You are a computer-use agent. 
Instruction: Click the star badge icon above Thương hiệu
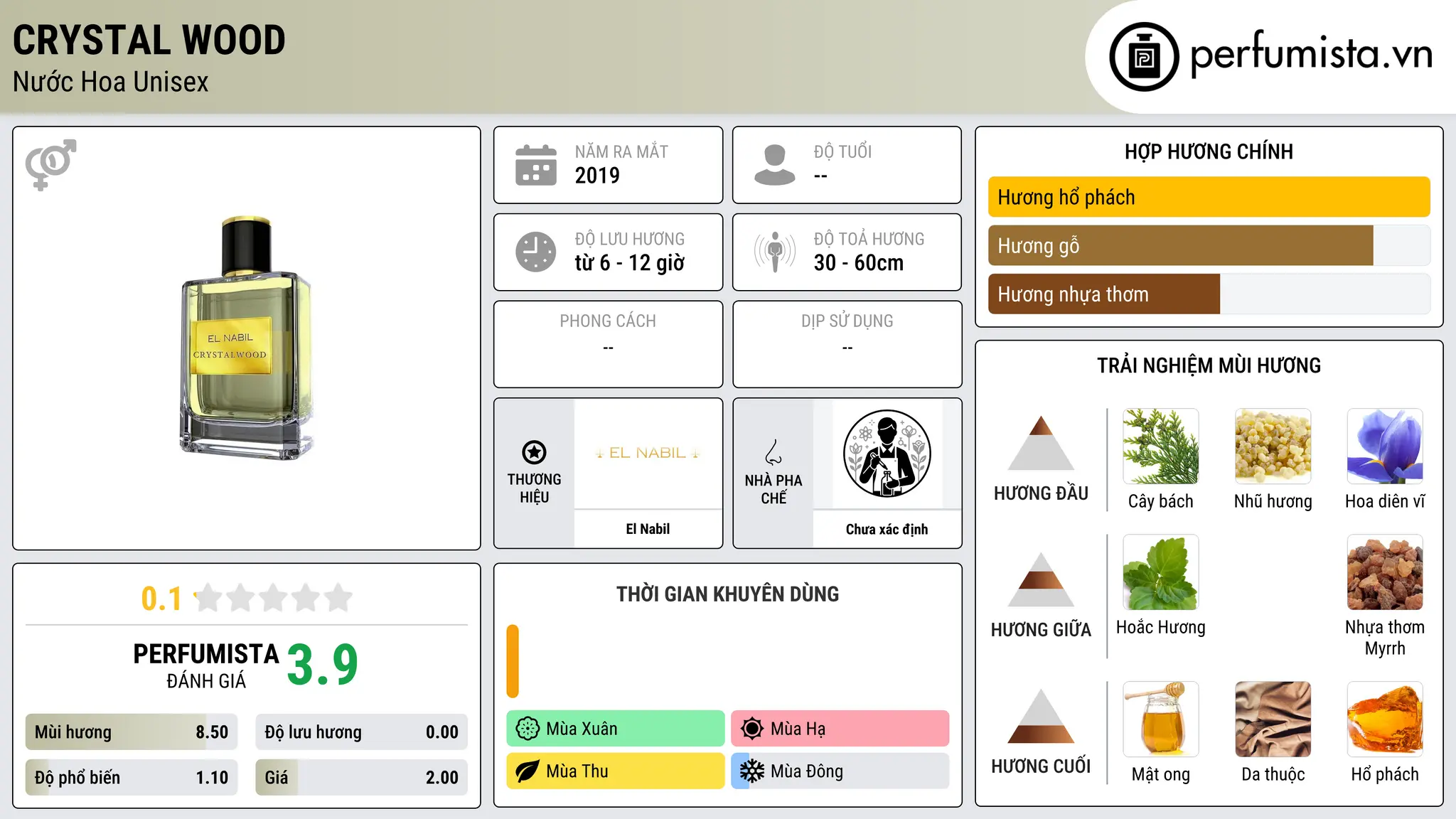point(534,452)
